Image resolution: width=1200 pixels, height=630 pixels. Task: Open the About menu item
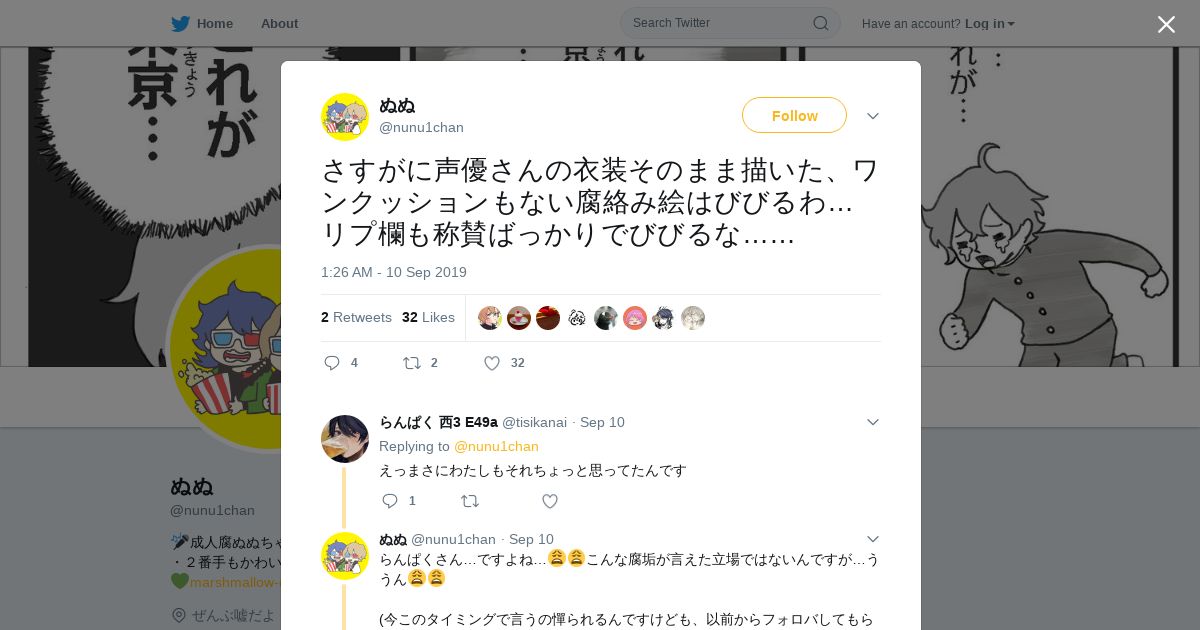279,23
